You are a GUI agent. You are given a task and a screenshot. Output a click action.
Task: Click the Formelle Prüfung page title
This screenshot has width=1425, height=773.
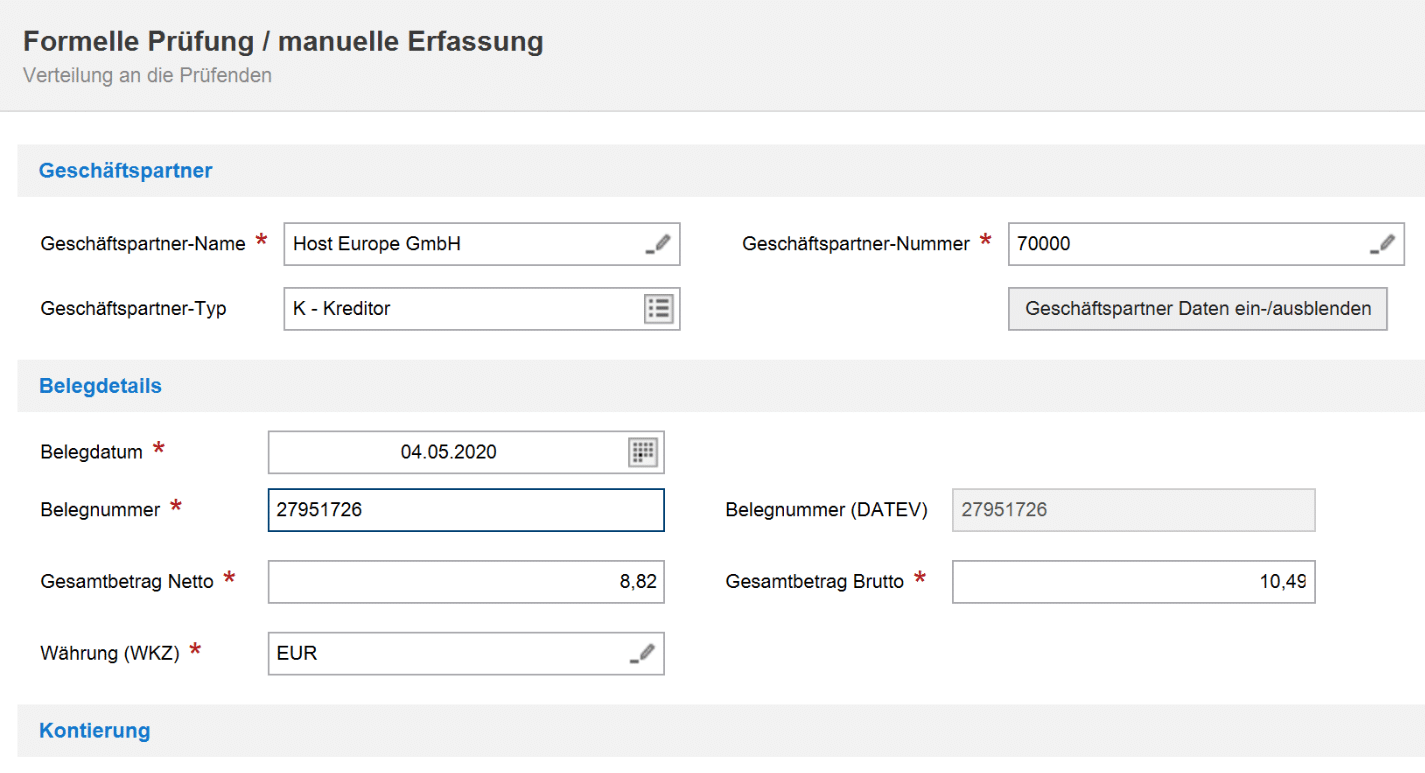[x=283, y=42]
